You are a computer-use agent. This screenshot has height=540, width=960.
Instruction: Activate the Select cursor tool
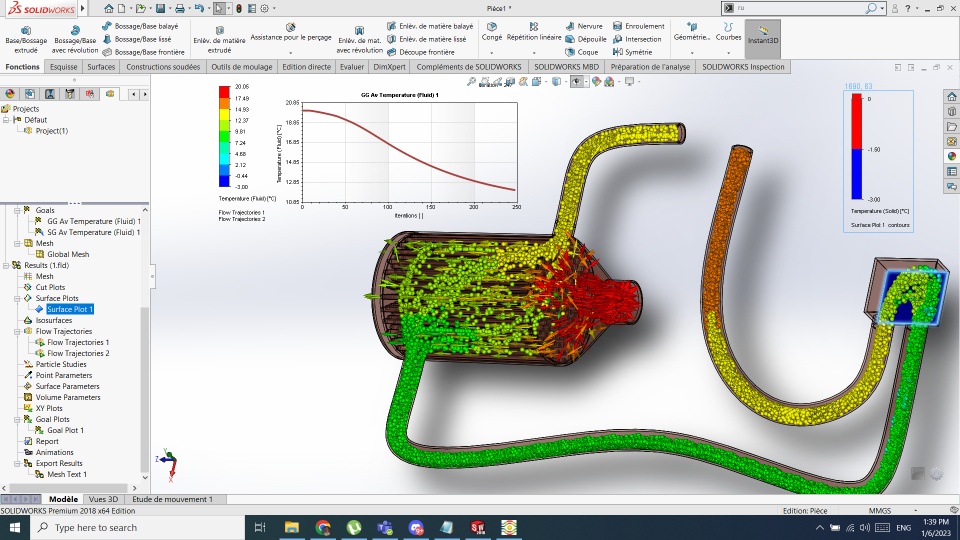[x=219, y=9]
